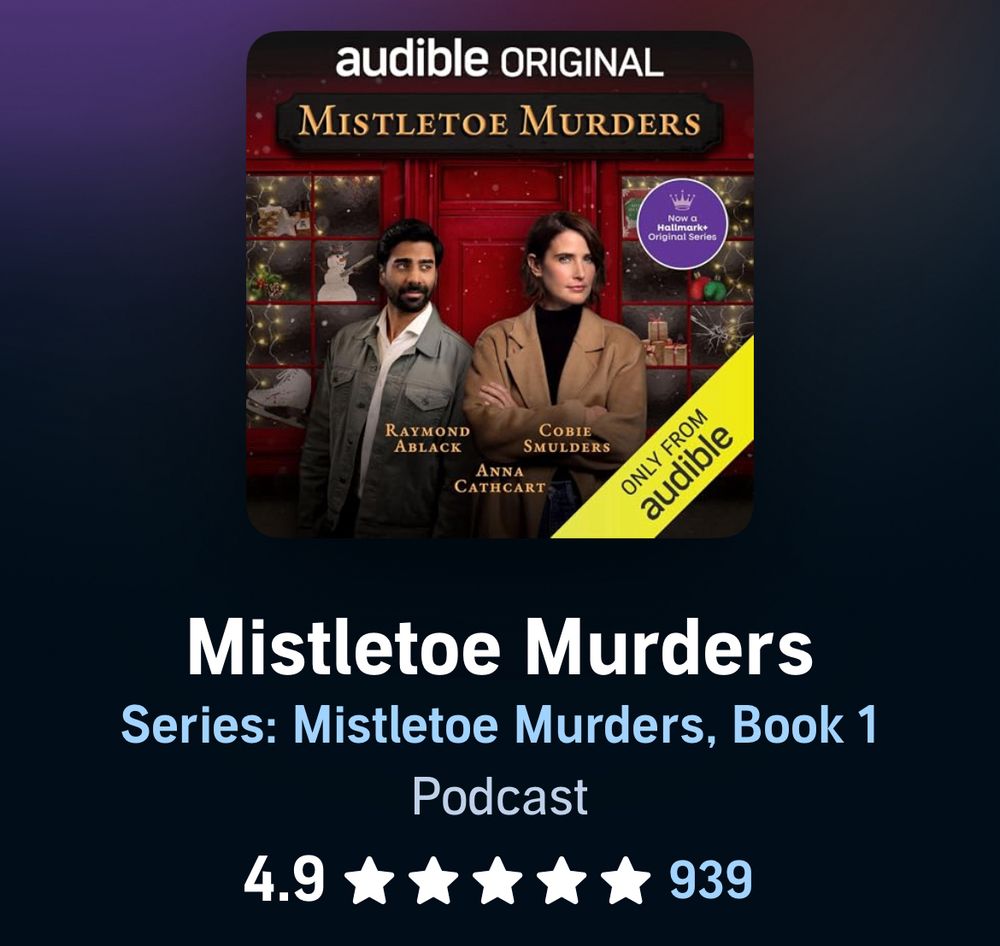
Task: Click the audible ORIGINAL logo on cover
Action: [499, 61]
